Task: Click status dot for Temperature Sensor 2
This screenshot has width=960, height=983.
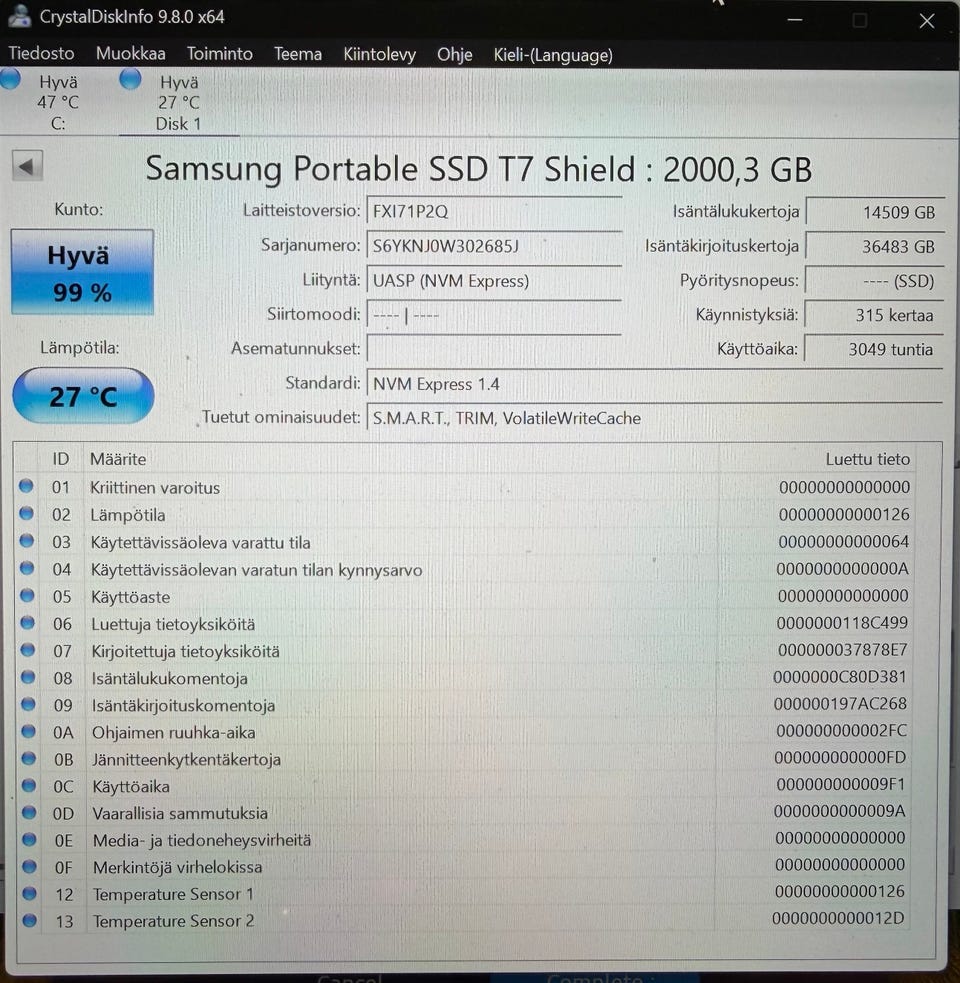Action: point(29,920)
